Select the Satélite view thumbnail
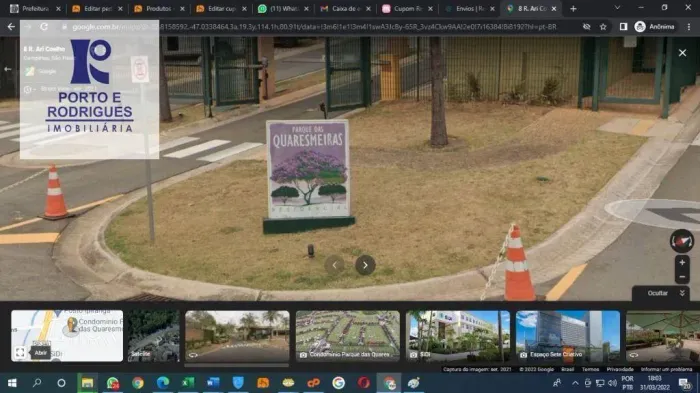This screenshot has width=700, height=393. (x=154, y=336)
